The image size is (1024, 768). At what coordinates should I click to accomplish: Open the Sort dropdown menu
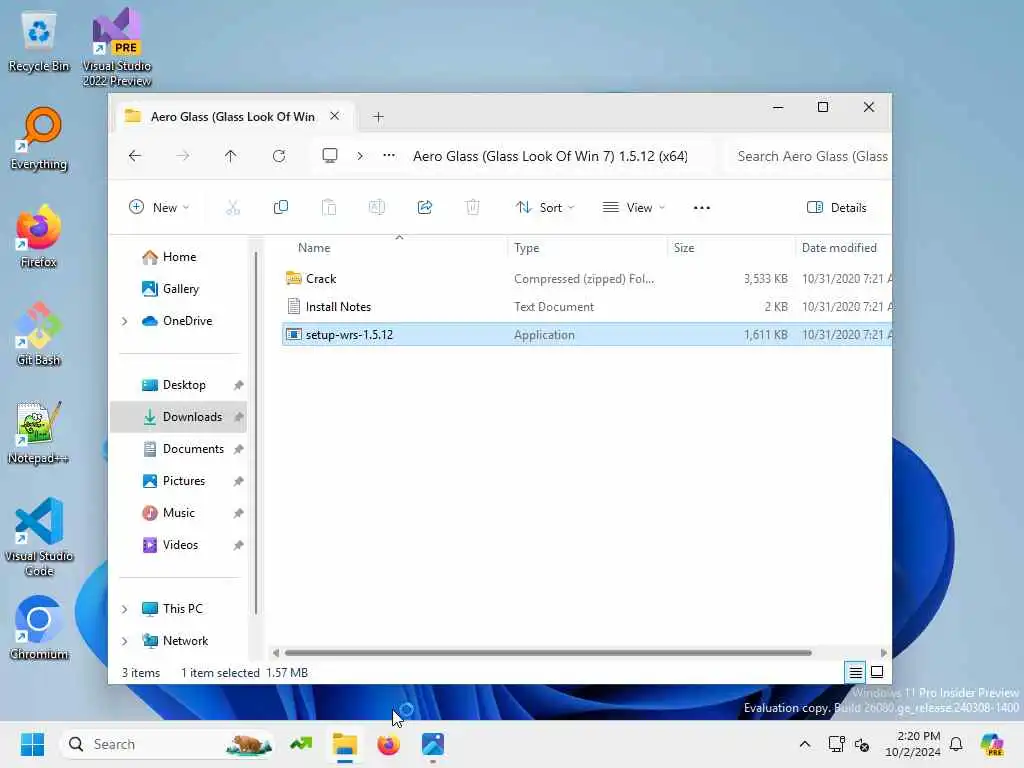click(x=544, y=208)
